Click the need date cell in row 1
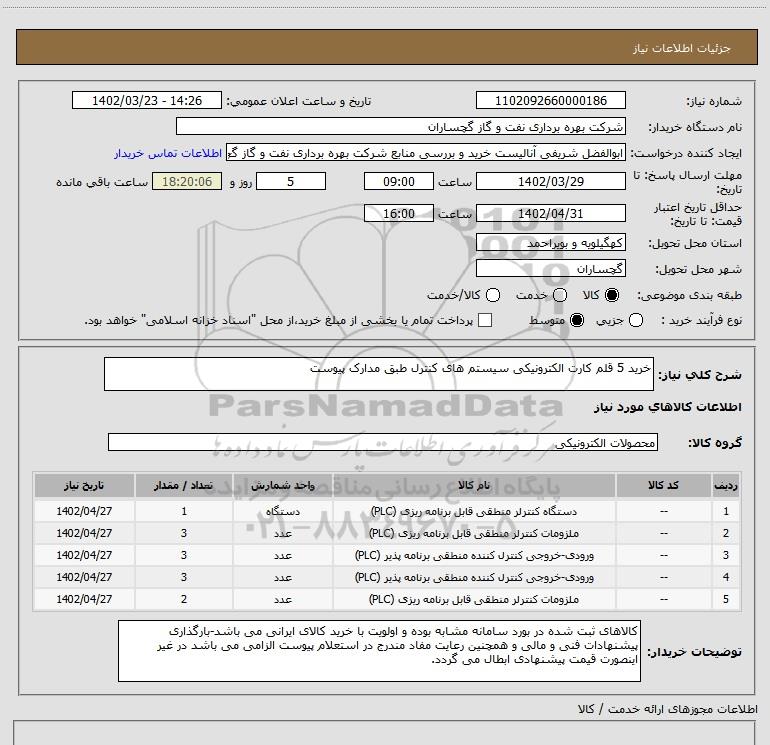Image resolution: width=770 pixels, height=745 pixels. pos(84,511)
